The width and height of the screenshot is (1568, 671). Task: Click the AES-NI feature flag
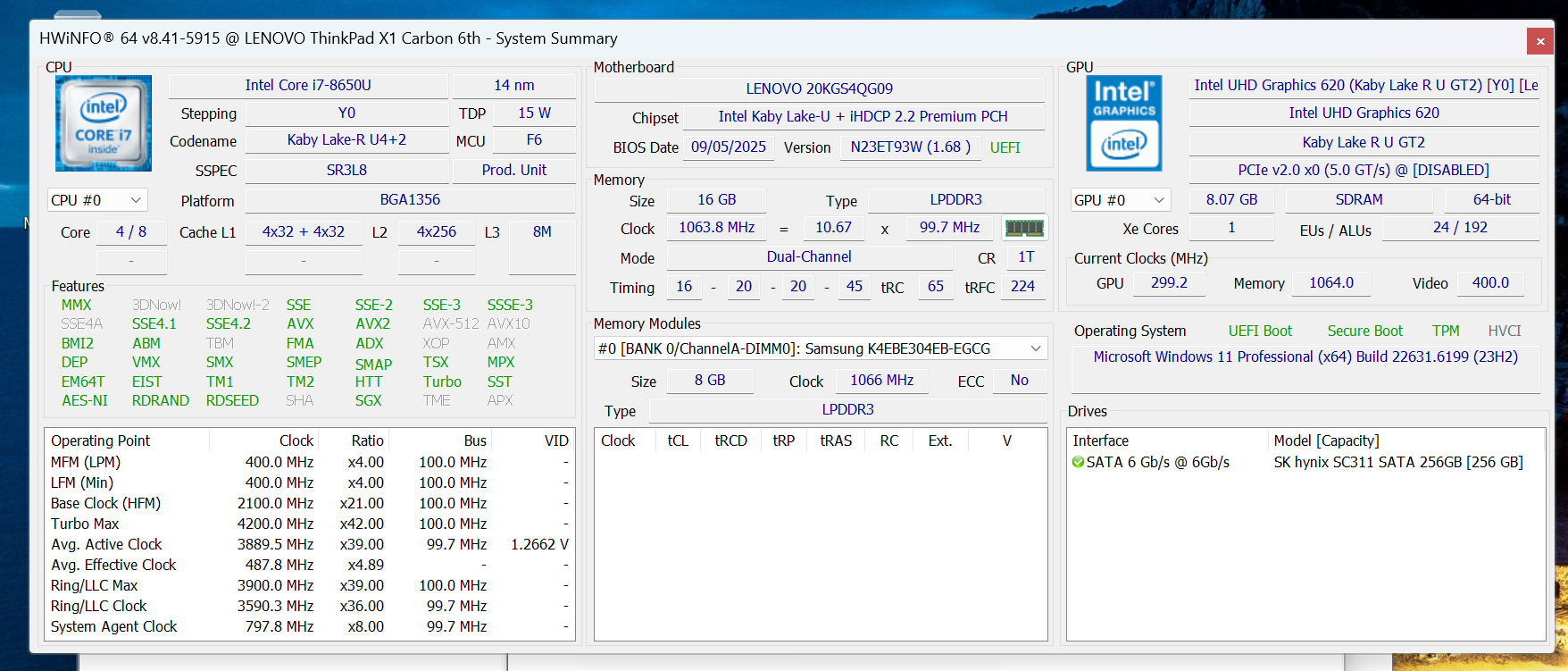click(x=85, y=401)
